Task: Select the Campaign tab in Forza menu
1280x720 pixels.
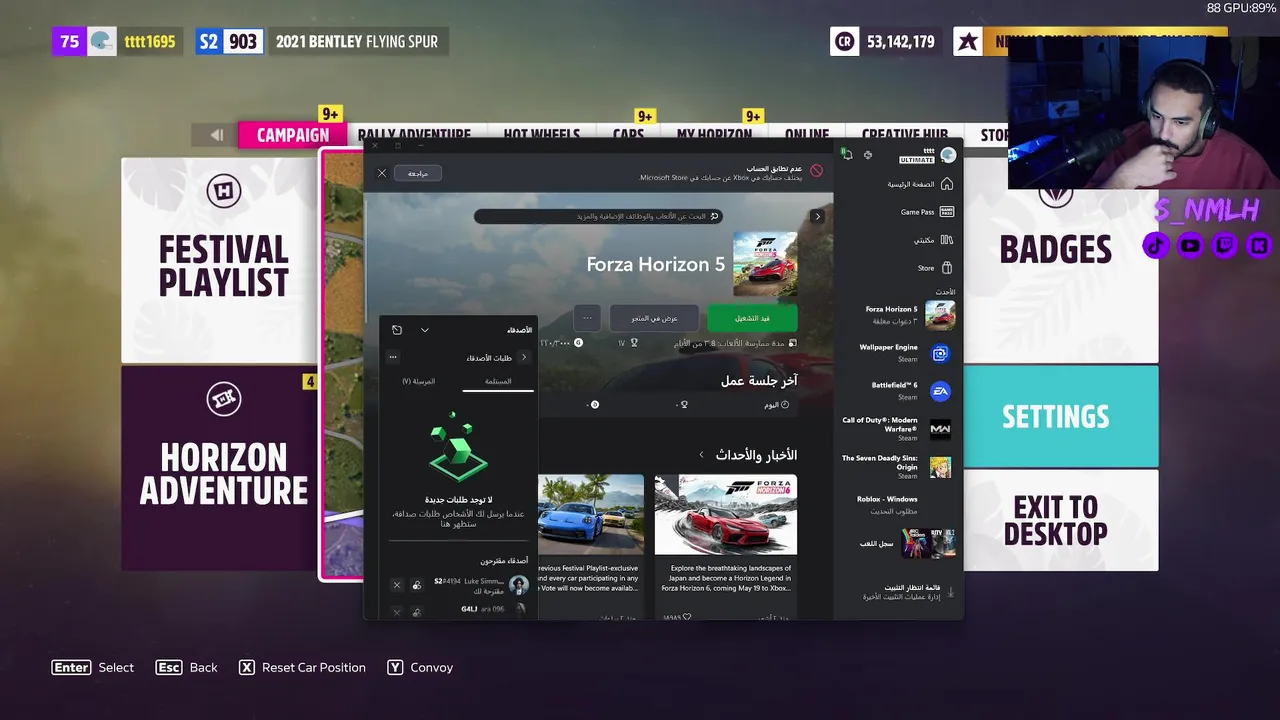Action: pos(292,135)
